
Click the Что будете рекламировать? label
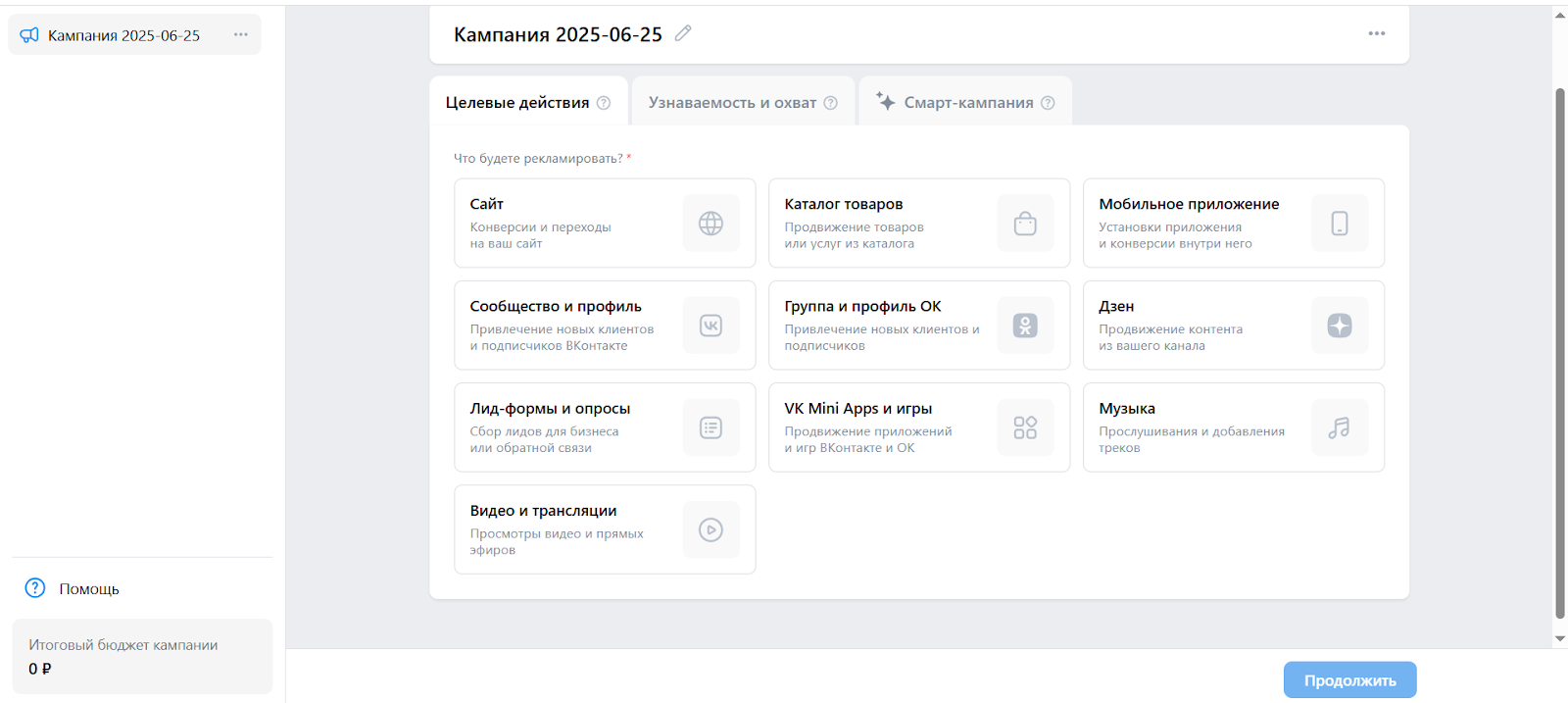pyautogui.click(x=538, y=158)
